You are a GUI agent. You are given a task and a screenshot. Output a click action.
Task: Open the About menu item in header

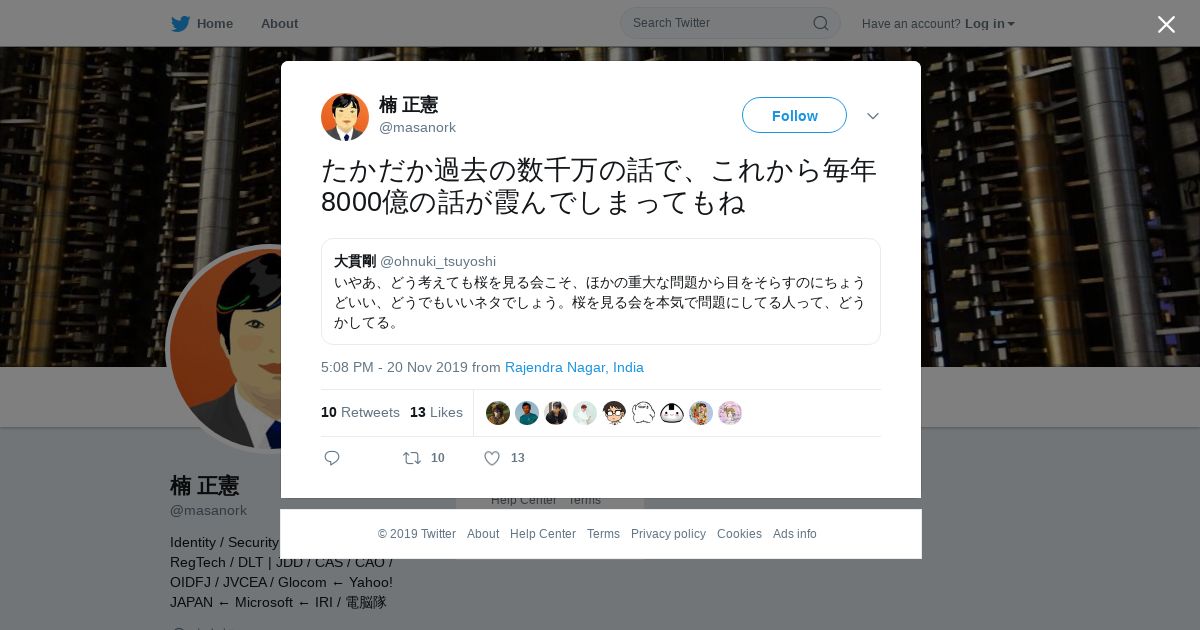coord(279,23)
